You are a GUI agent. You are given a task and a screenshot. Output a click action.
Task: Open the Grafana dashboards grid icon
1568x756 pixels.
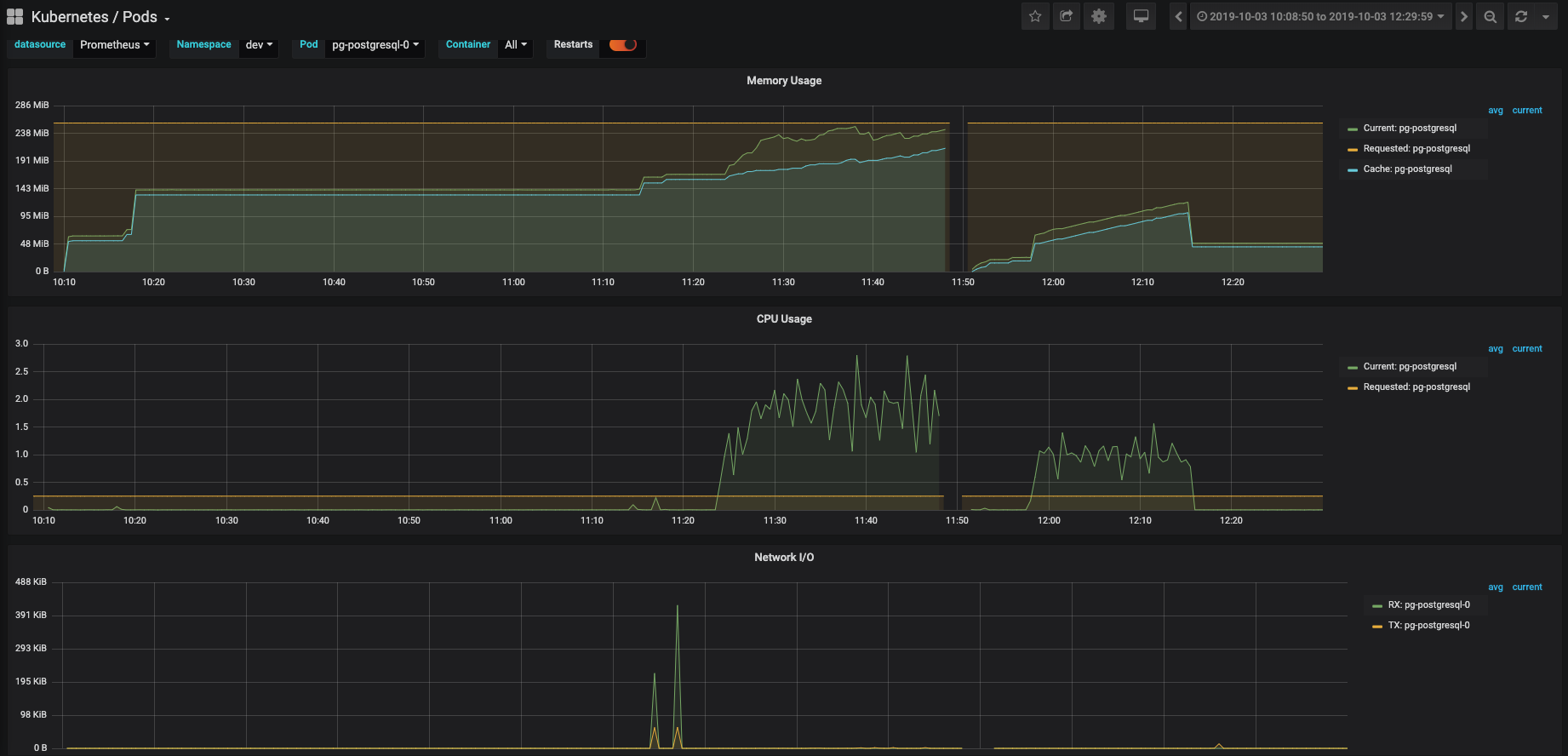(14, 17)
